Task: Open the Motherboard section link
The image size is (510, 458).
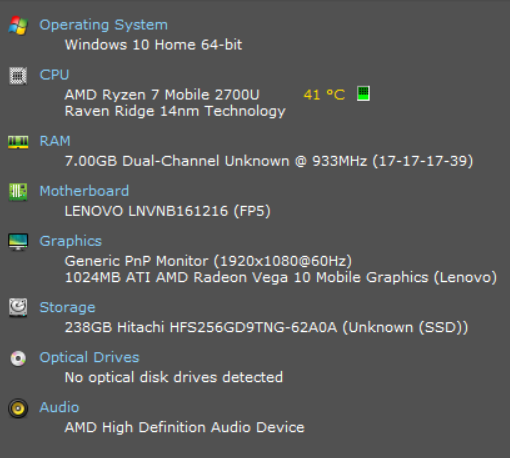Action: [84, 191]
